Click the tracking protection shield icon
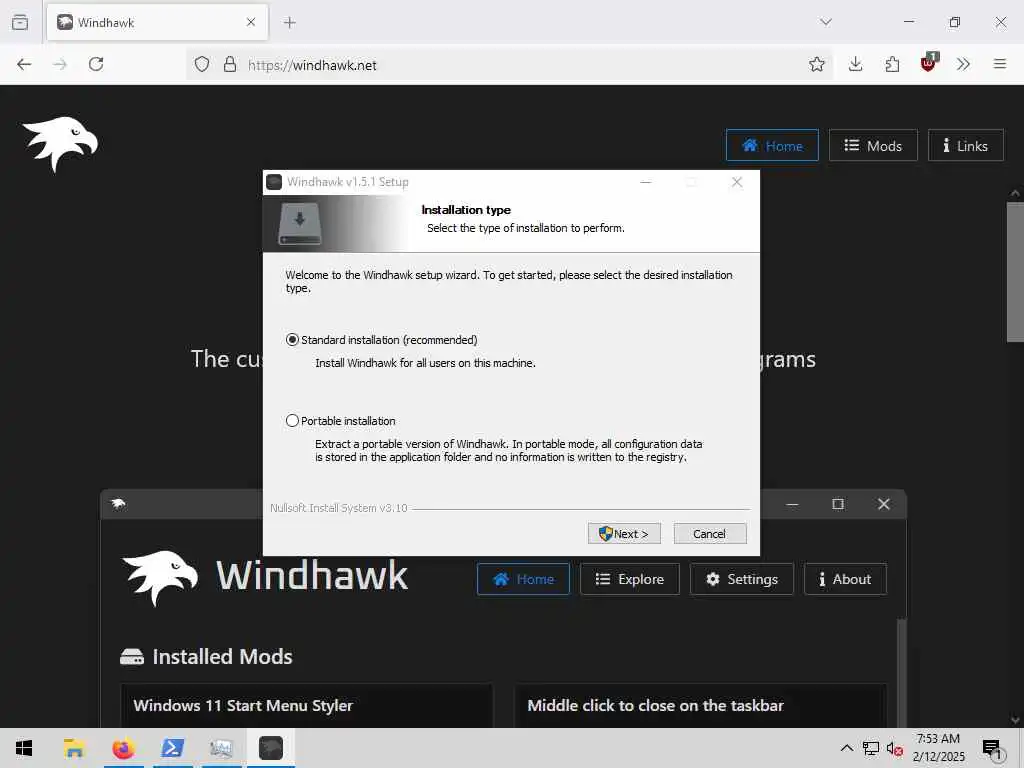 click(202, 64)
